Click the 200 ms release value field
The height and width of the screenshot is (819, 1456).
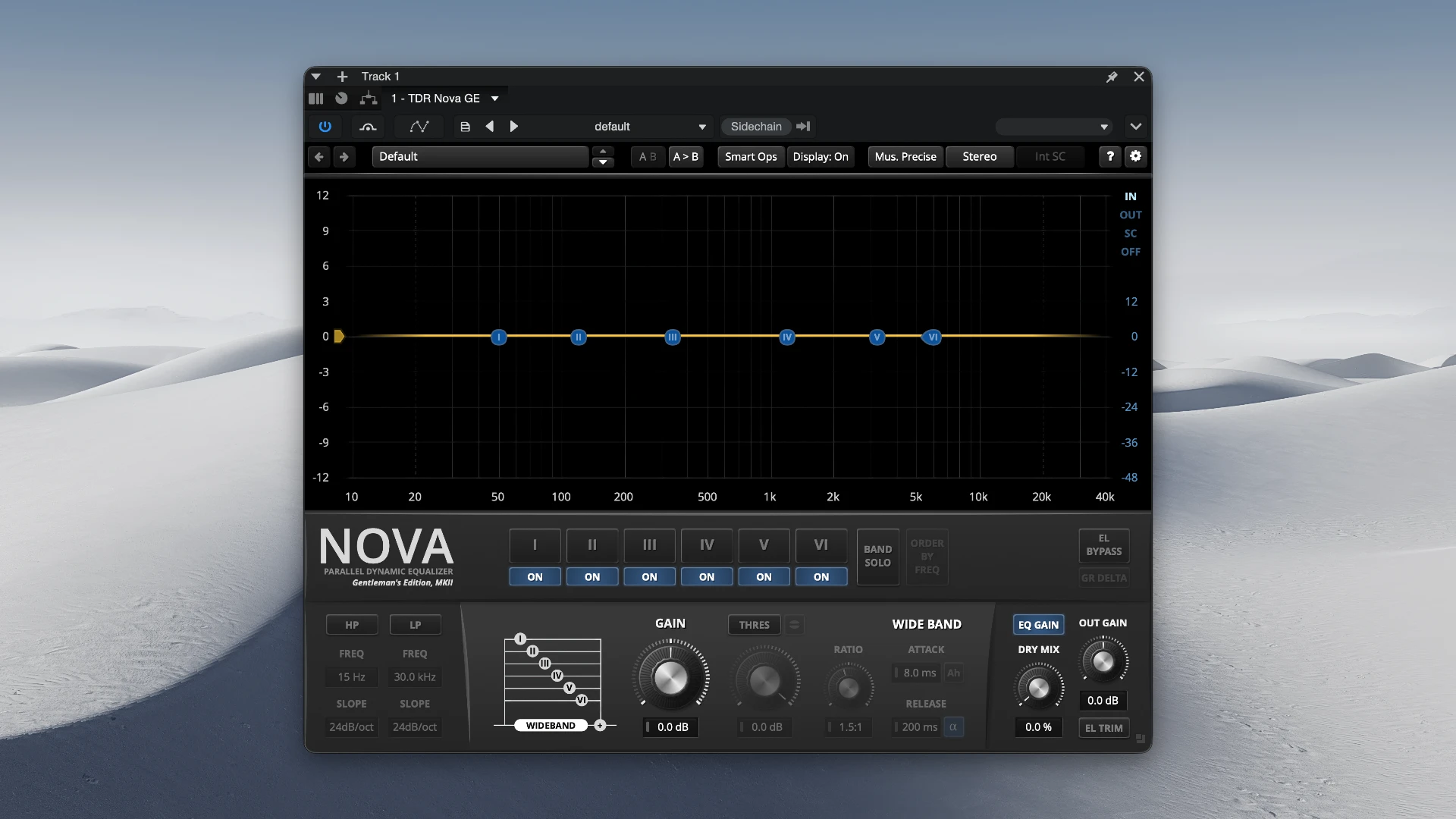[x=917, y=726]
